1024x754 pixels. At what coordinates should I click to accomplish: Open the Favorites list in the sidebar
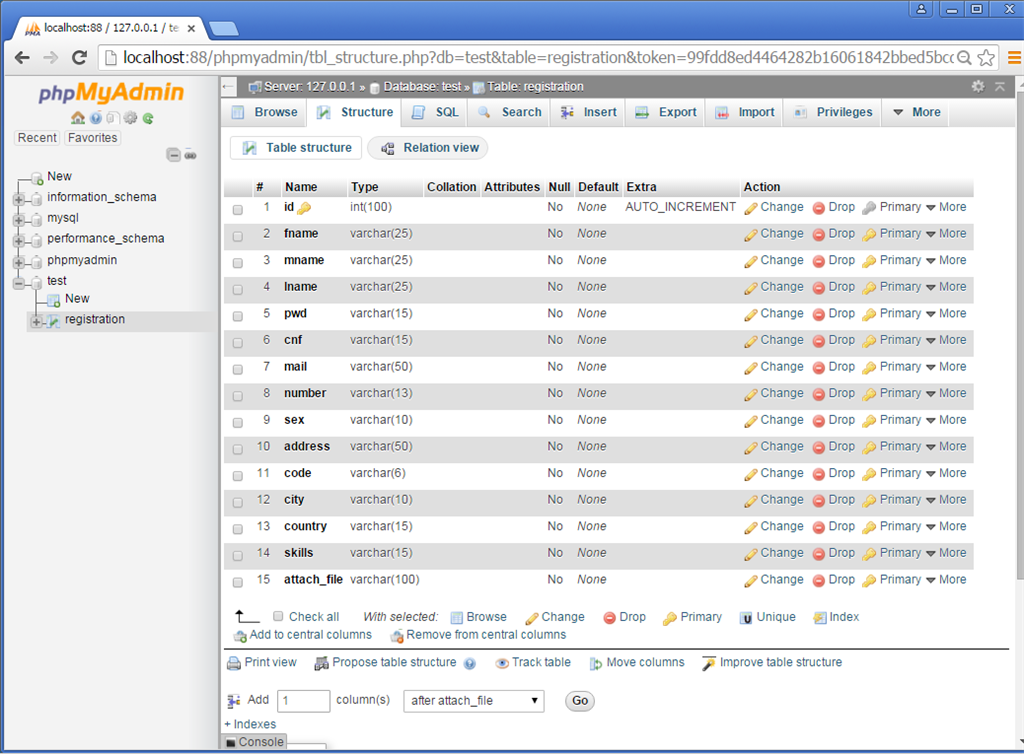coord(93,138)
